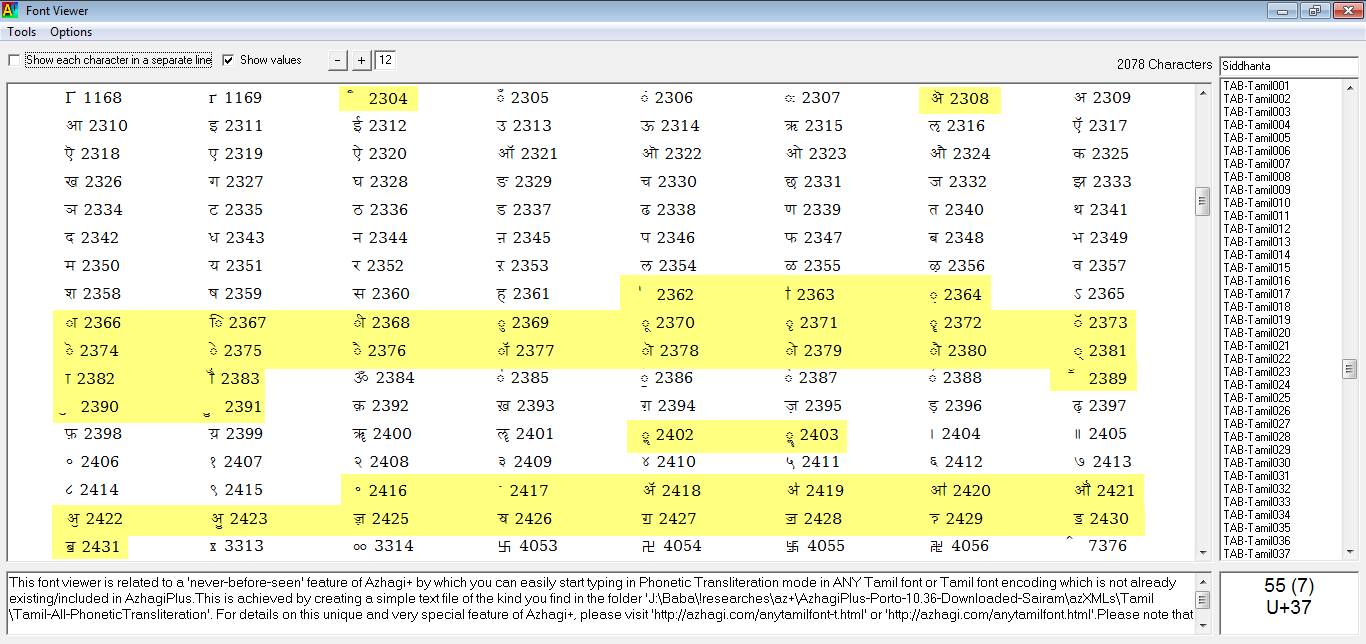Select the character with value 7376

[1095, 546]
